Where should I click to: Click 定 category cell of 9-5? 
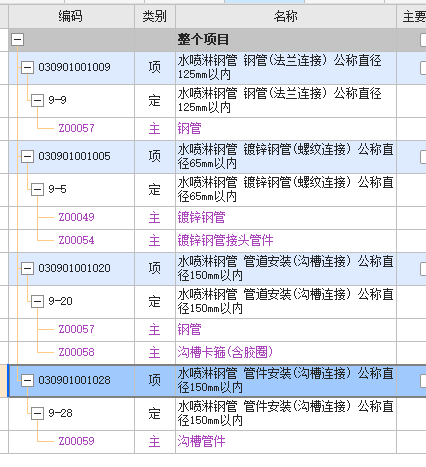155,190
